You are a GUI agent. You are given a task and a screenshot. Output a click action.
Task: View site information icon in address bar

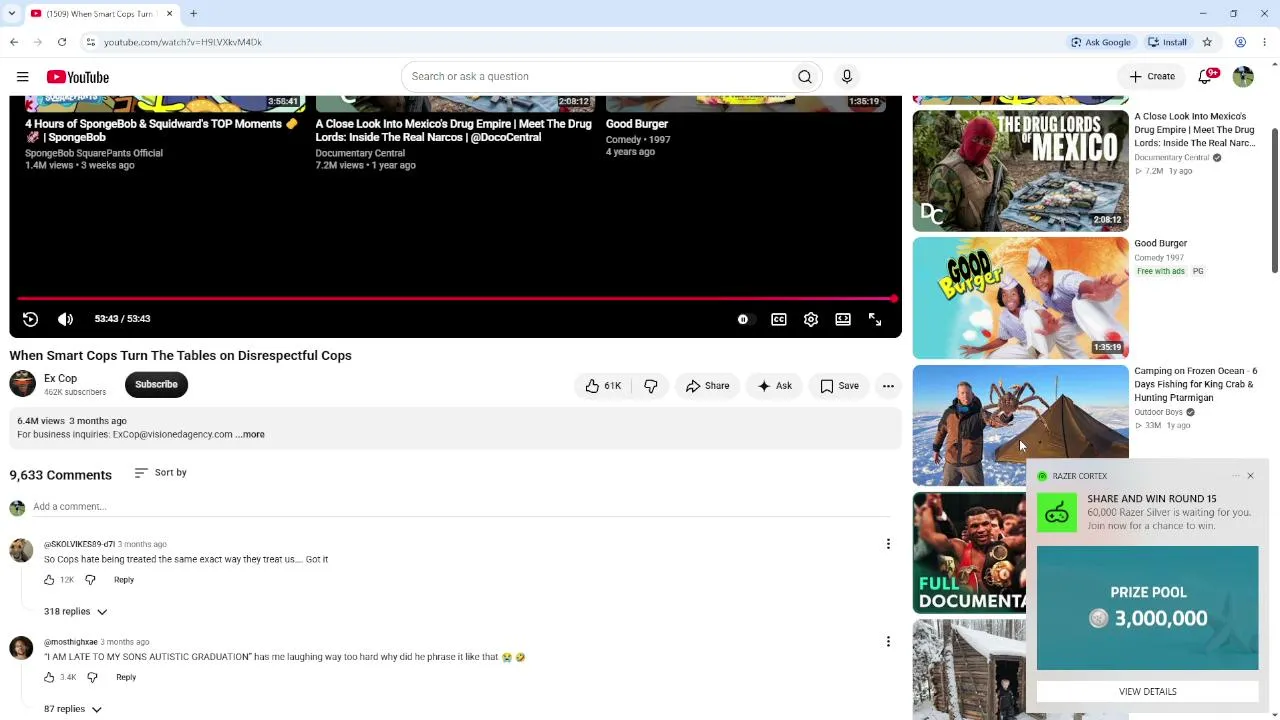(x=90, y=42)
